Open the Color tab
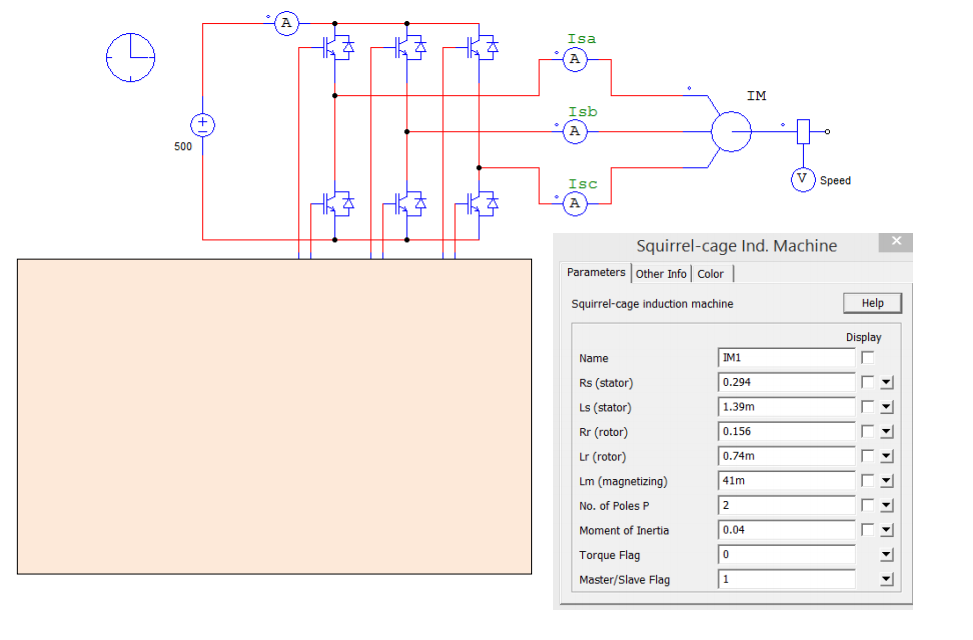This screenshot has height=640, width=973. coord(710,273)
